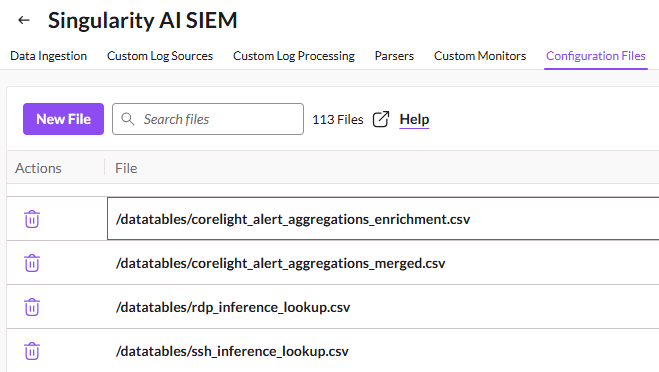Switch to the Custom Log Sources tab
This screenshot has height=372, width=659.
pos(160,56)
